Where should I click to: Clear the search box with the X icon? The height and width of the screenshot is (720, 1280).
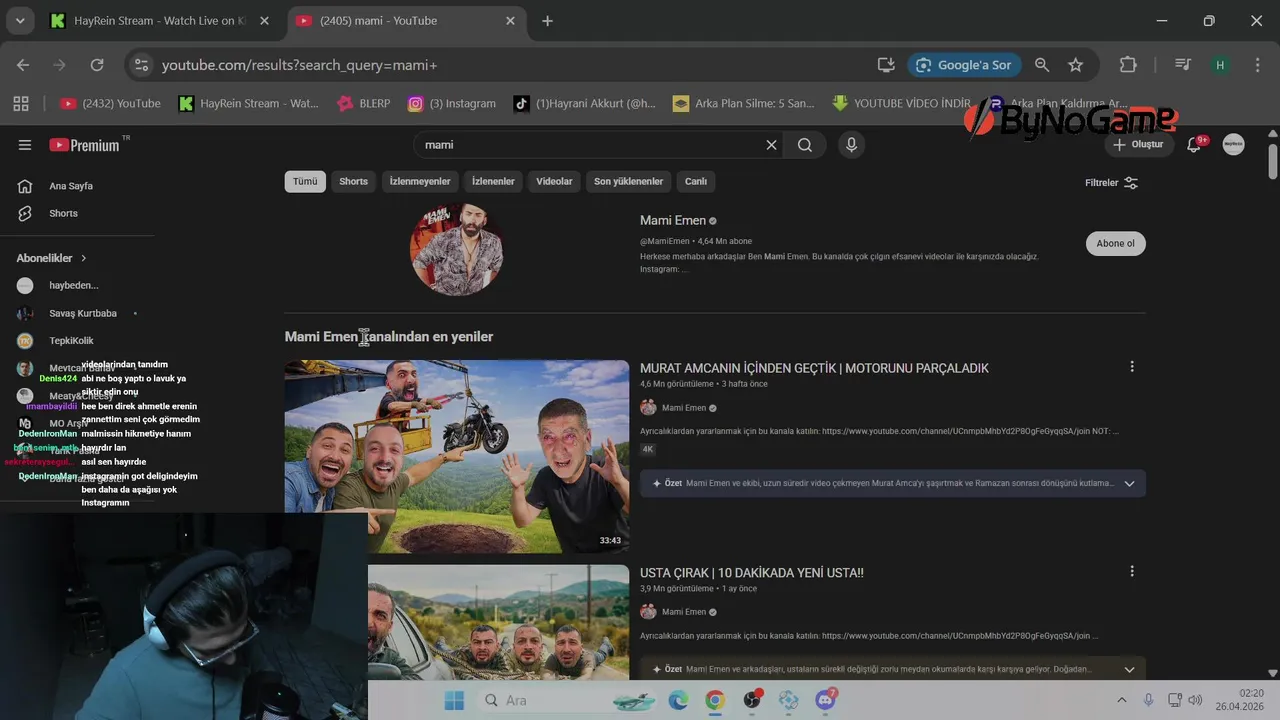[x=771, y=145]
